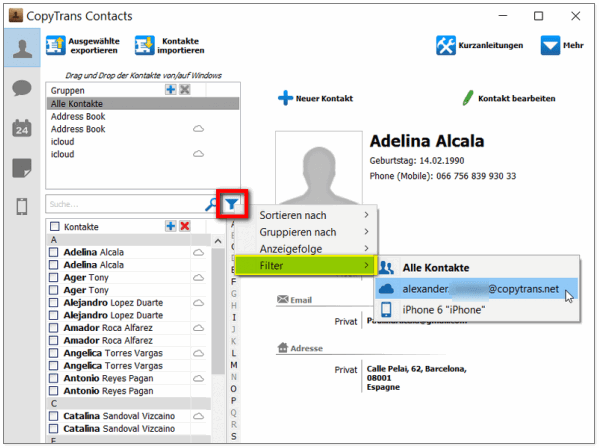Open the Calendar section in the sidebar
Image resolution: width=599 pixels, height=448 pixels.
coord(22,128)
